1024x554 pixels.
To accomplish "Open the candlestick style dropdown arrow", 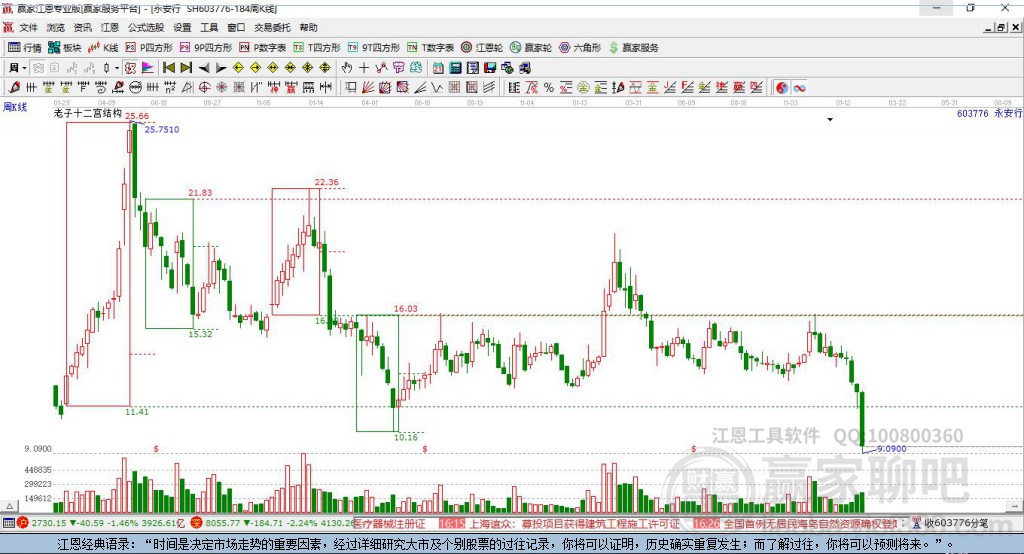I will click(x=117, y=67).
